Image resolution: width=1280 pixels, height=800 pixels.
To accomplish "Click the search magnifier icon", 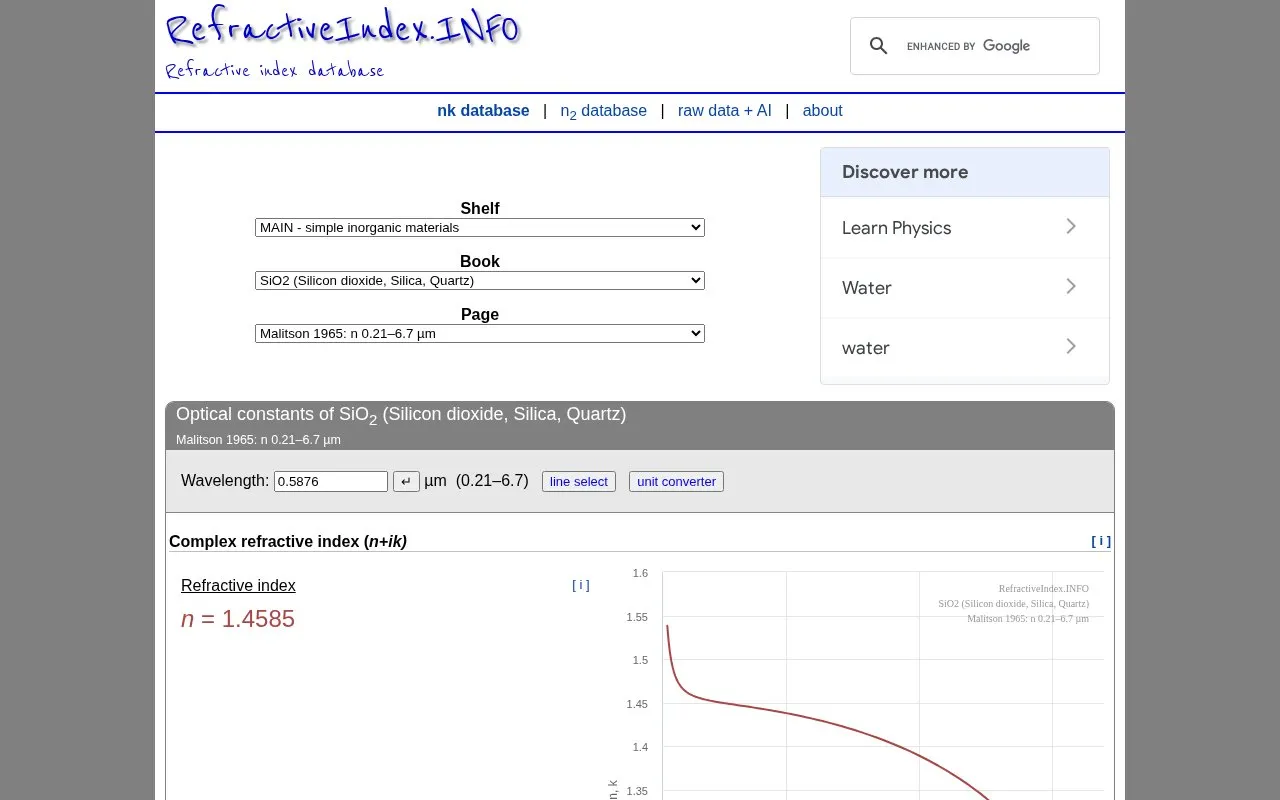I will coord(879,46).
